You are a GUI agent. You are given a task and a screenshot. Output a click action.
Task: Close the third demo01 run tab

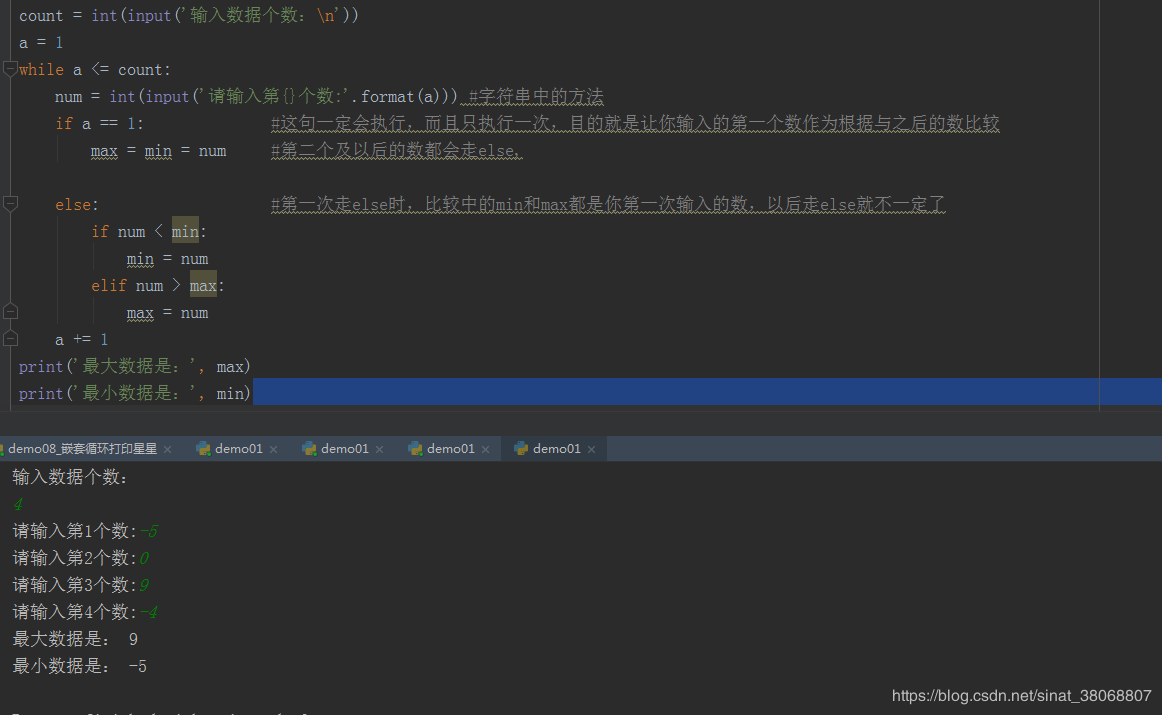coord(486,450)
